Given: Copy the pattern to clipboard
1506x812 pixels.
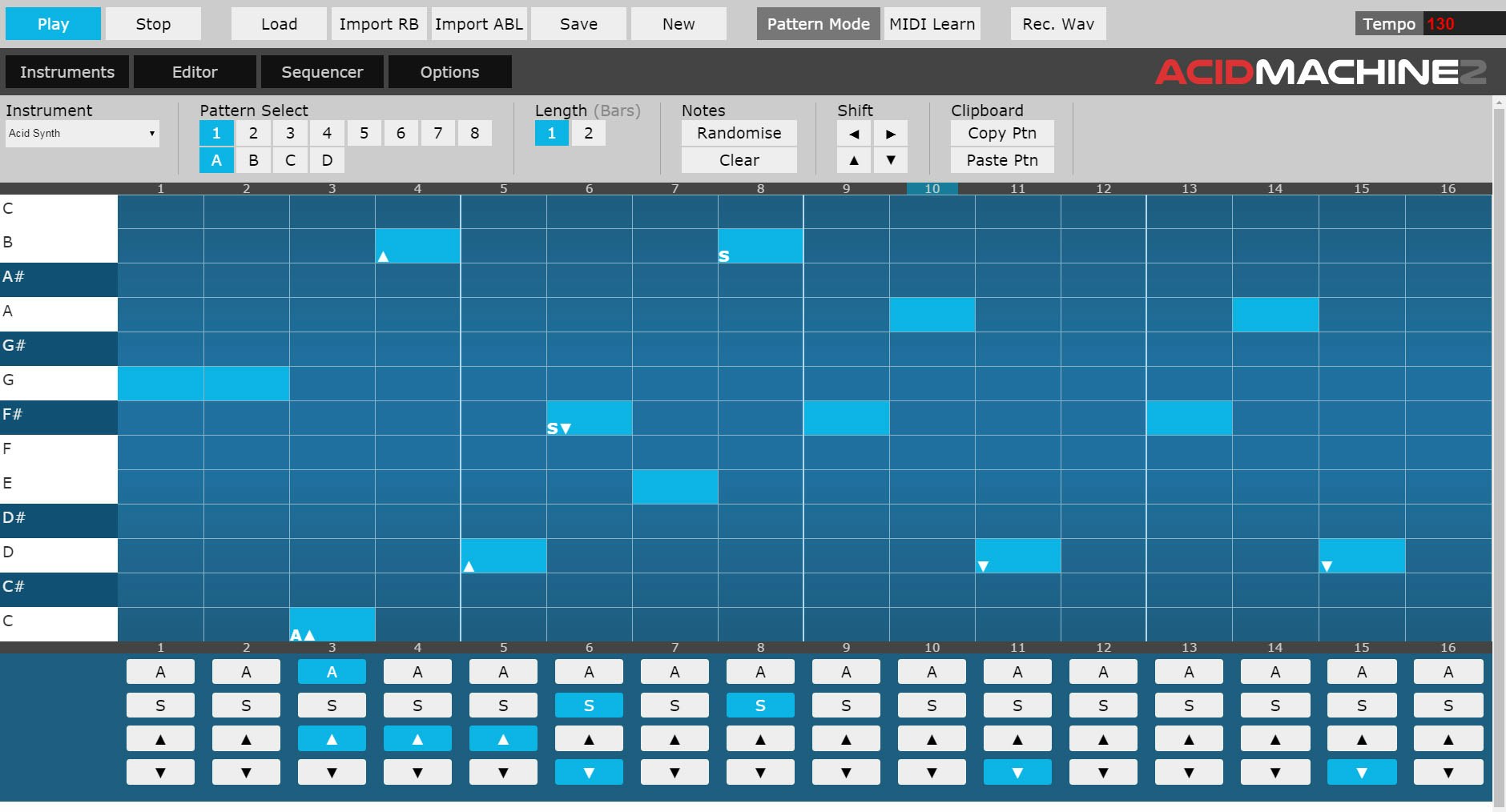Looking at the screenshot, I should [x=1002, y=133].
